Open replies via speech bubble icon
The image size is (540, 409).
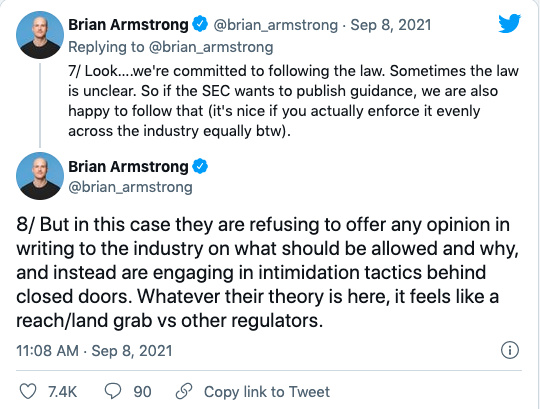click(x=113, y=391)
